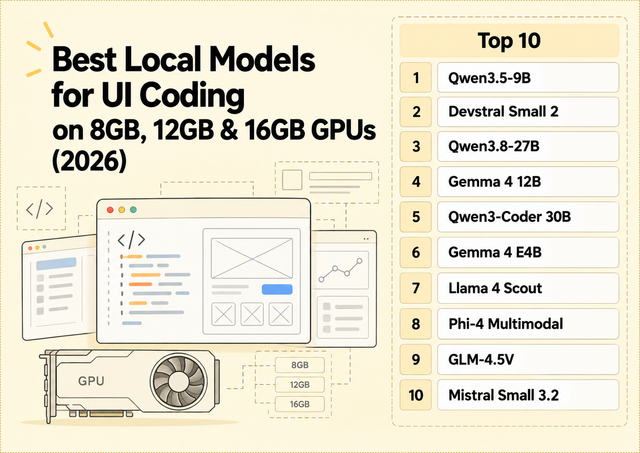Viewport: 640px width, 453px height.
Task: Click the Top 10 header
Action: [x=509, y=40]
